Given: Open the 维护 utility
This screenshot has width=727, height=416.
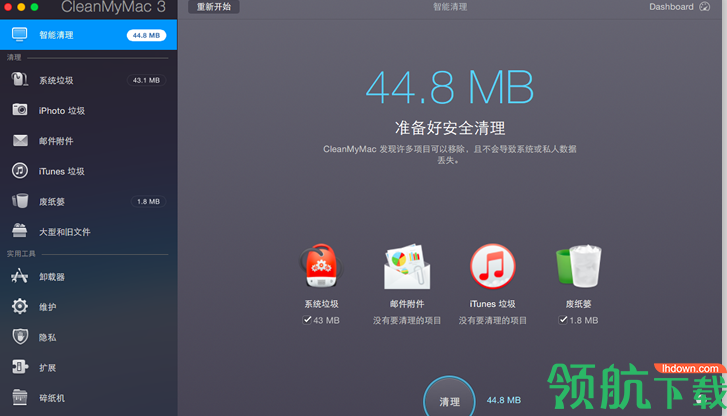Looking at the screenshot, I should tap(88, 307).
